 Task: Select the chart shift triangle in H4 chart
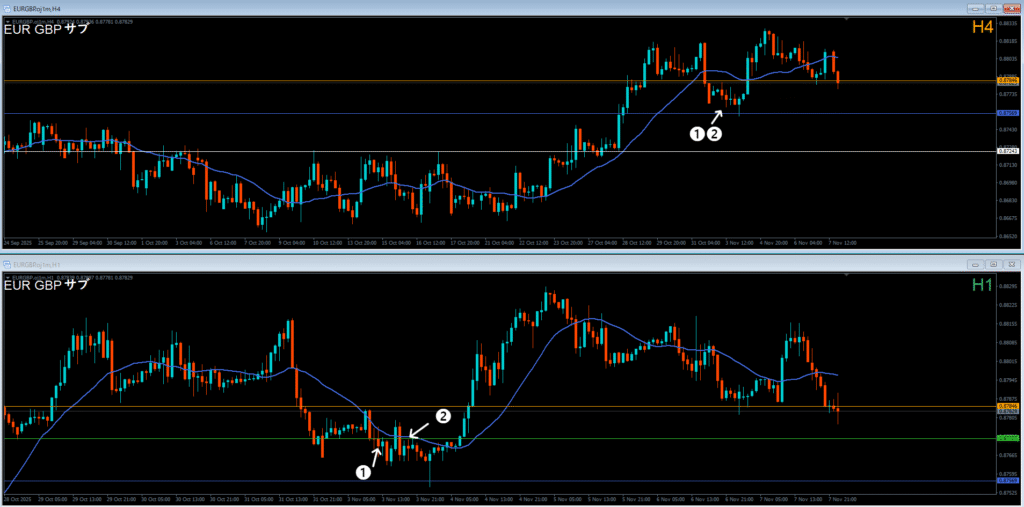846,20
